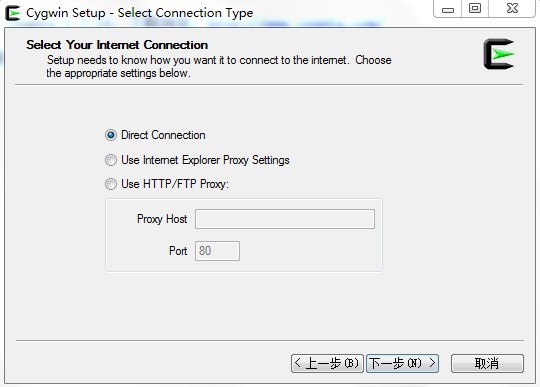
Task: Click the Cygwin icon in the title bar
Action: click(x=13, y=13)
